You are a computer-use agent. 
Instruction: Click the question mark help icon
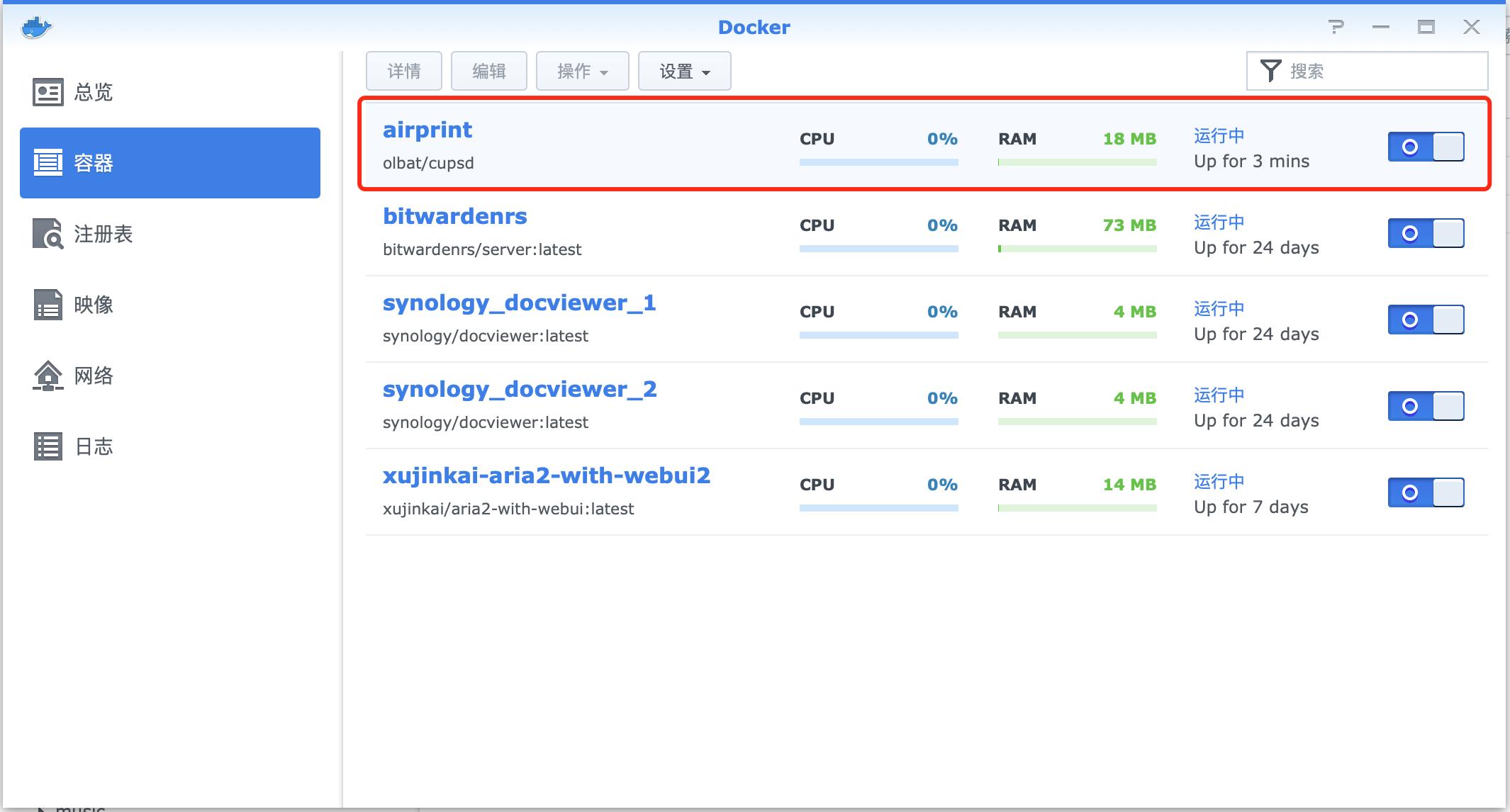click(x=1336, y=27)
